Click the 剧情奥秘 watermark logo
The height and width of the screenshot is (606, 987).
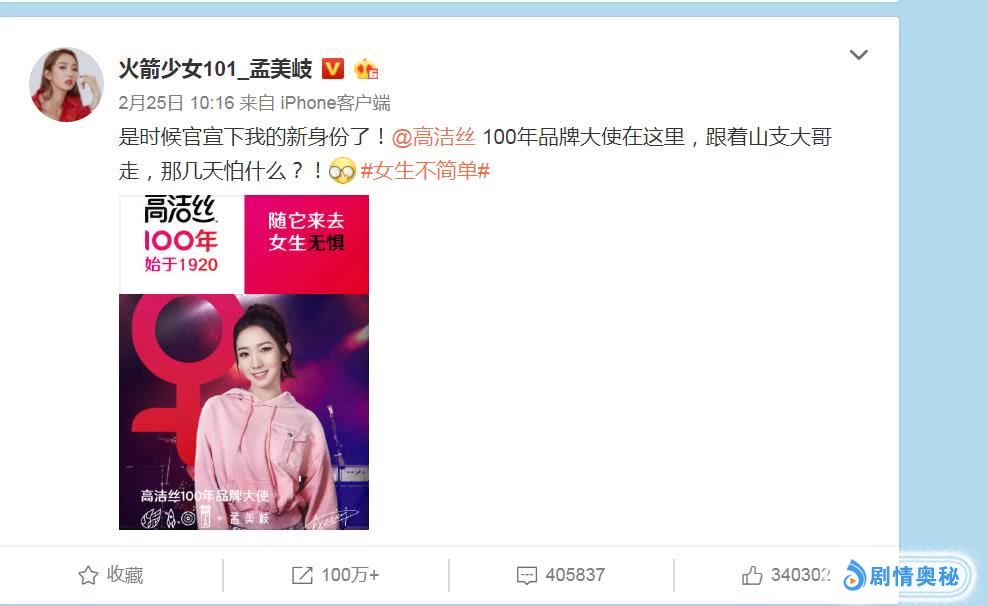coord(902,576)
